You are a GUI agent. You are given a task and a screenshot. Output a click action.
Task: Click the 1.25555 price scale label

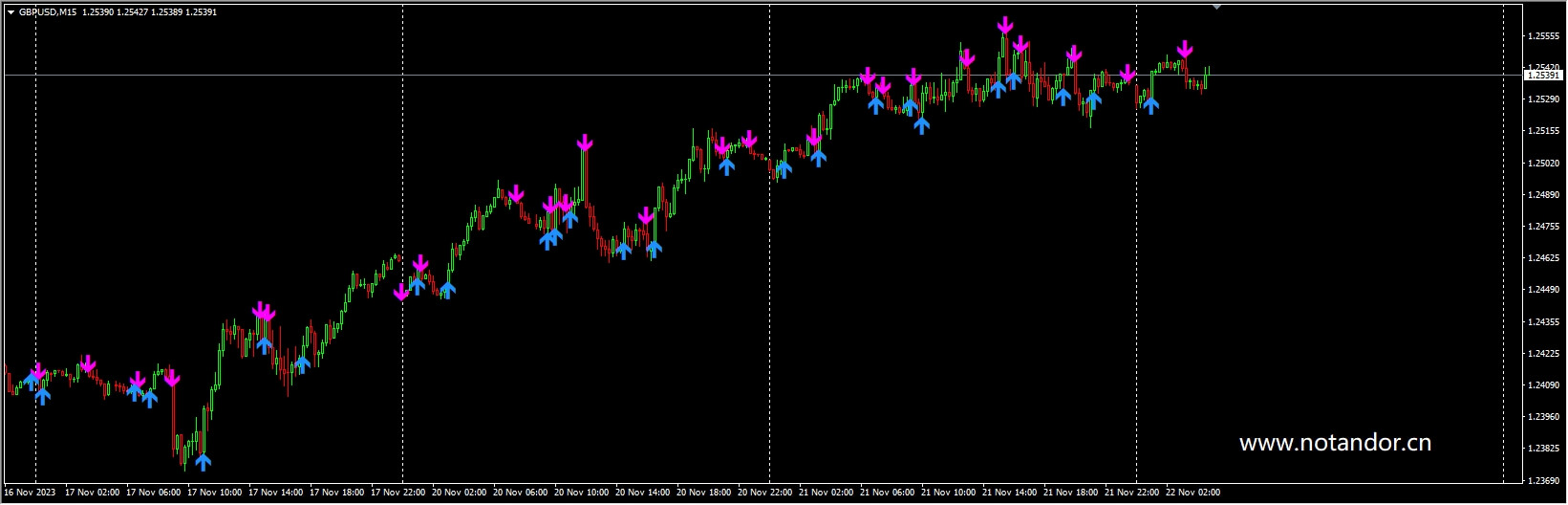pos(1542,36)
